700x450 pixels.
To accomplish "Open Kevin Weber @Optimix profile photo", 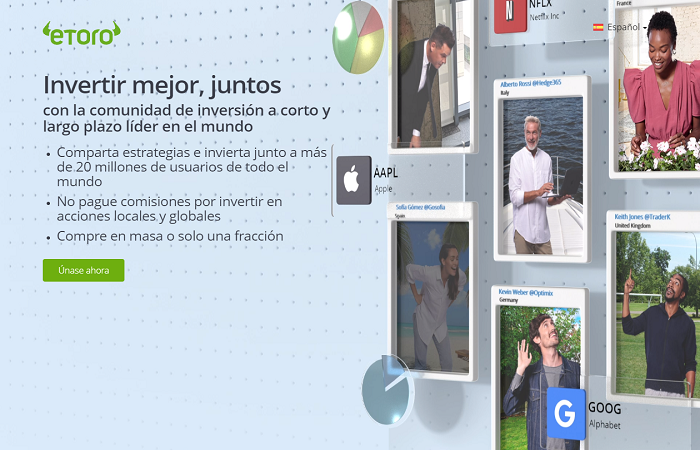I will point(541,377).
